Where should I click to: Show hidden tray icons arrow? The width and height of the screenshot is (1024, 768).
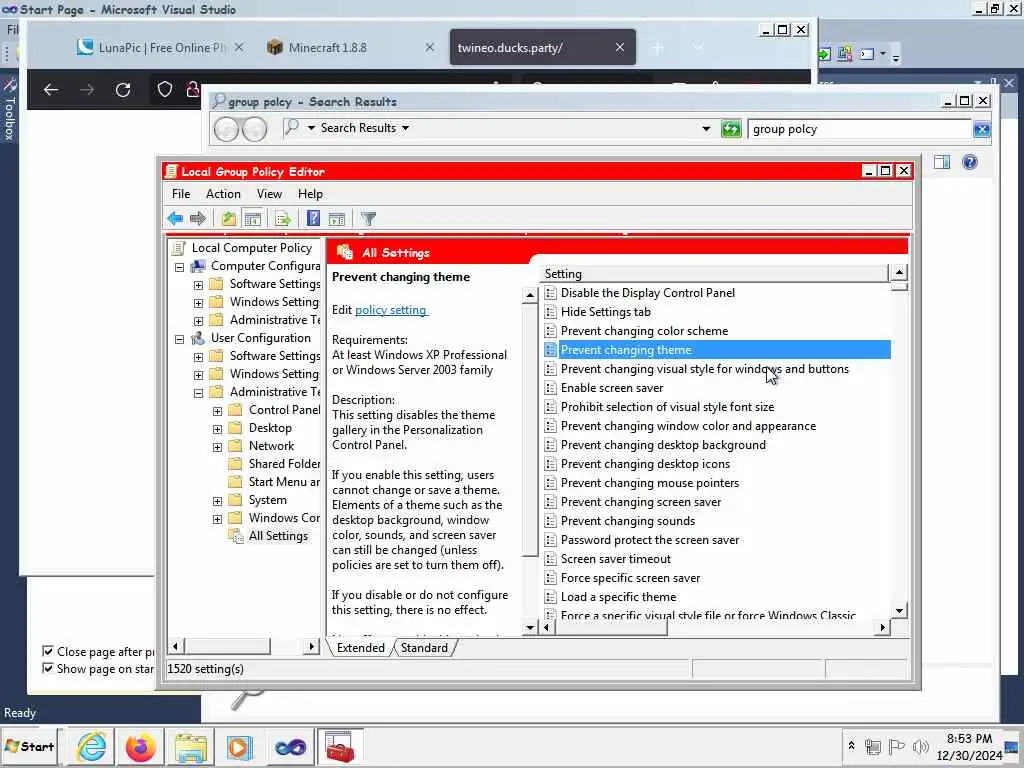[x=851, y=746]
